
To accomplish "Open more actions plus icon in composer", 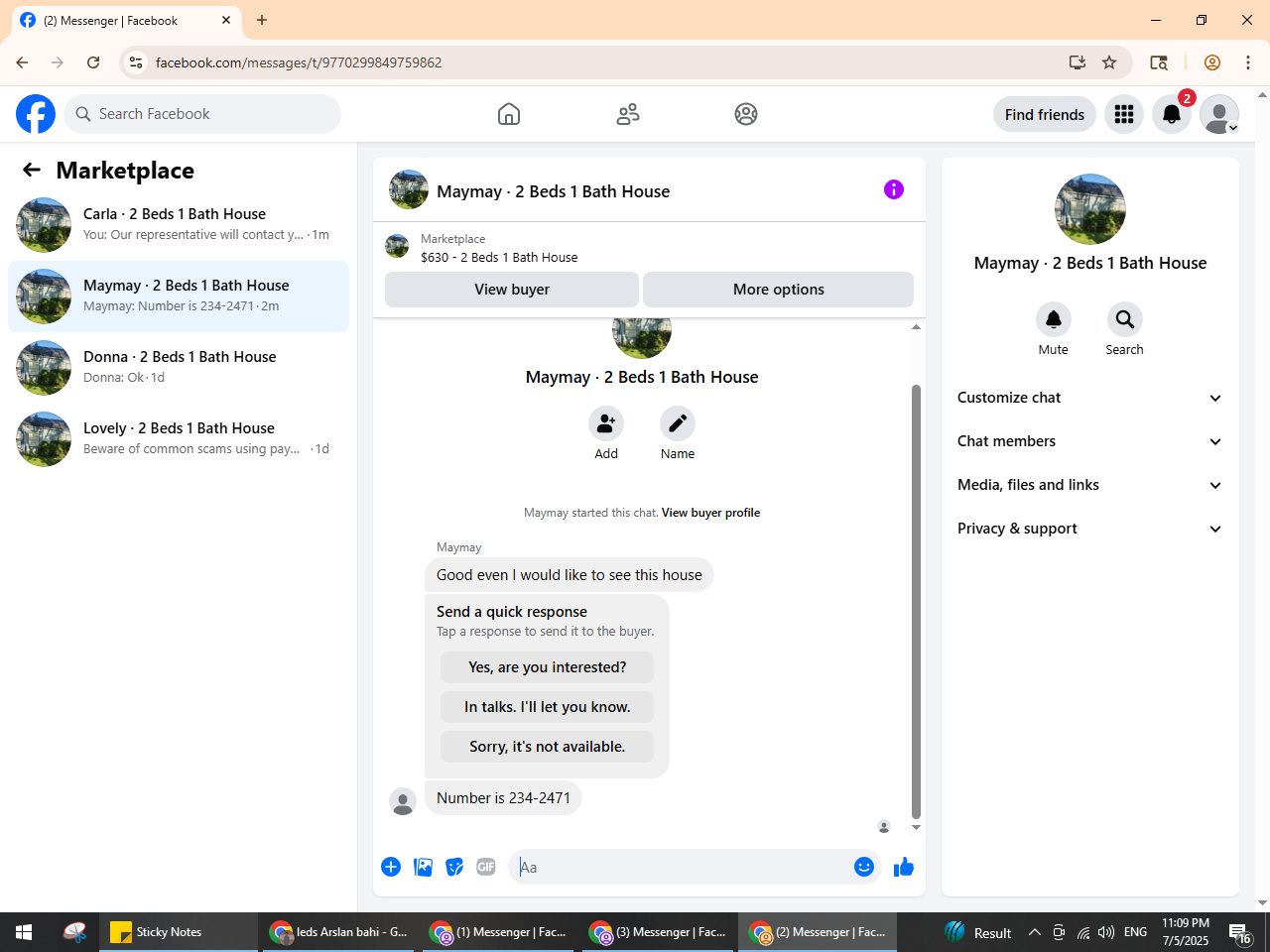I will 391,867.
